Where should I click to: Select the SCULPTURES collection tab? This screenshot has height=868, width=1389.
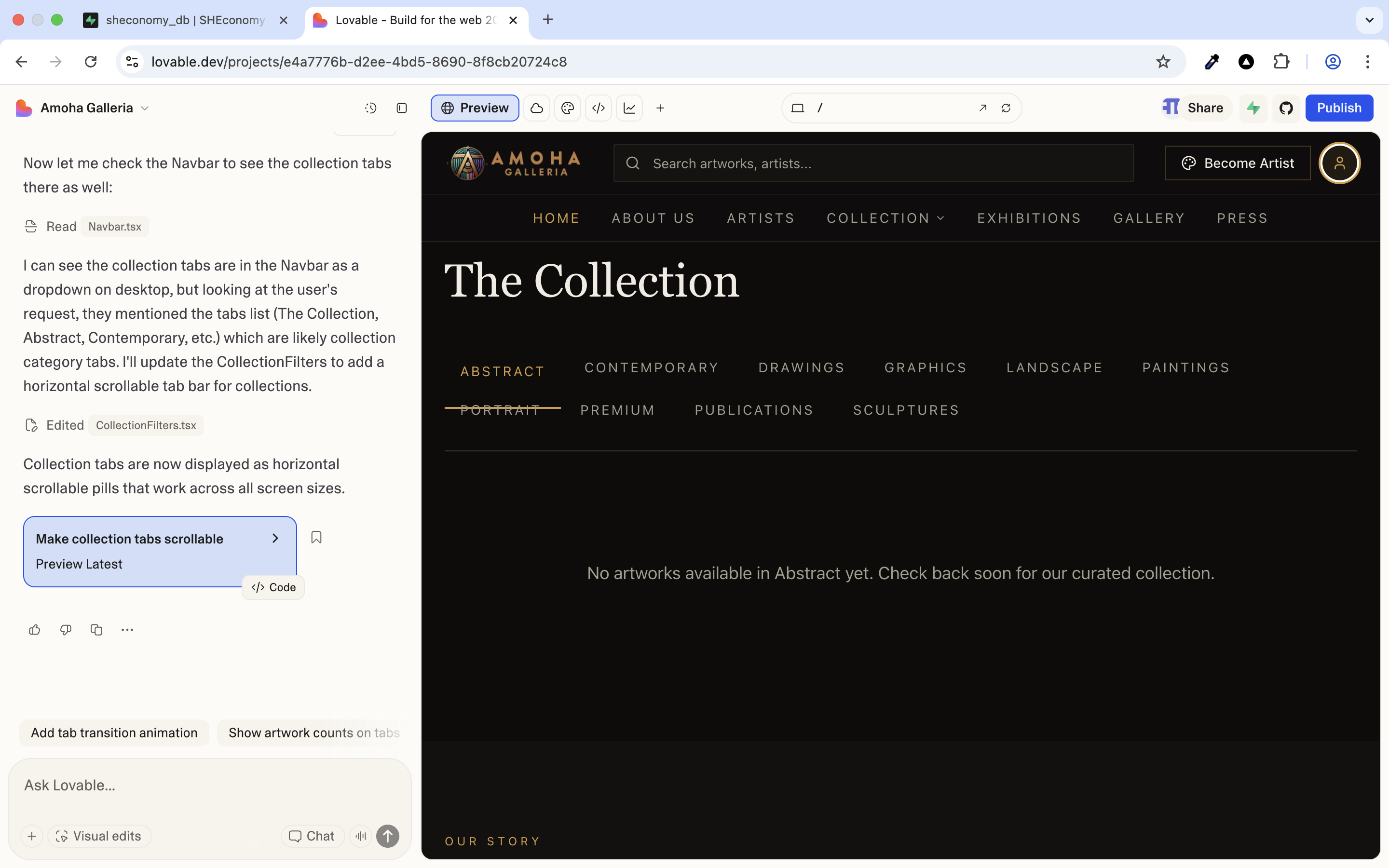click(906, 410)
